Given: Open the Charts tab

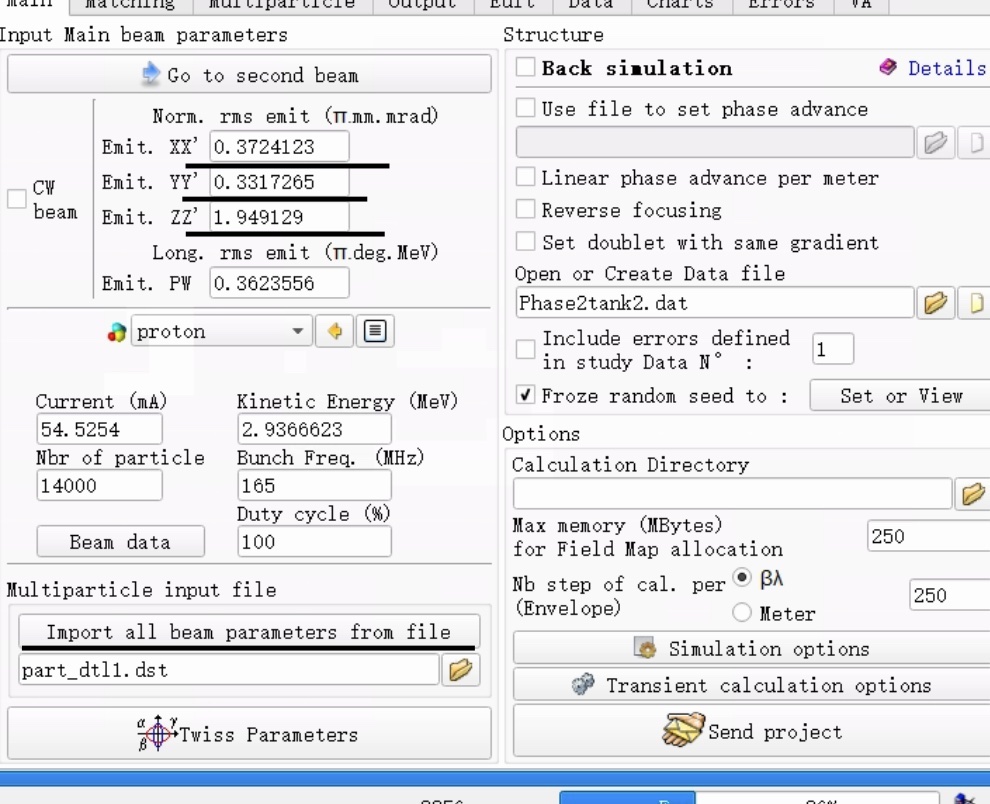Looking at the screenshot, I should pyautogui.click(x=680, y=3).
